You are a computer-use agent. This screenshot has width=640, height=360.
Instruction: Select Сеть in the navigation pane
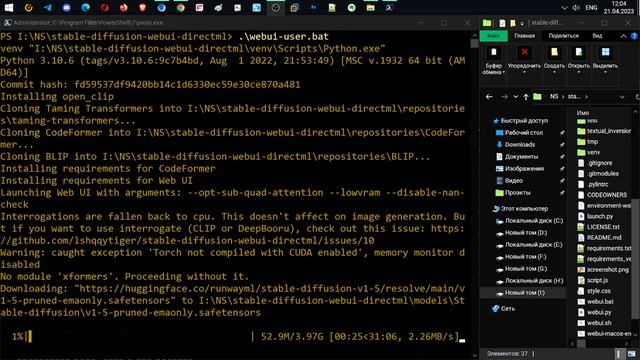tap(504, 309)
